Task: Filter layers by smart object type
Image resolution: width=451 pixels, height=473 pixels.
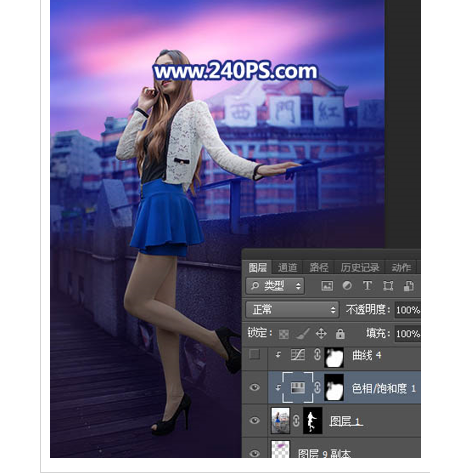Action: [409, 286]
